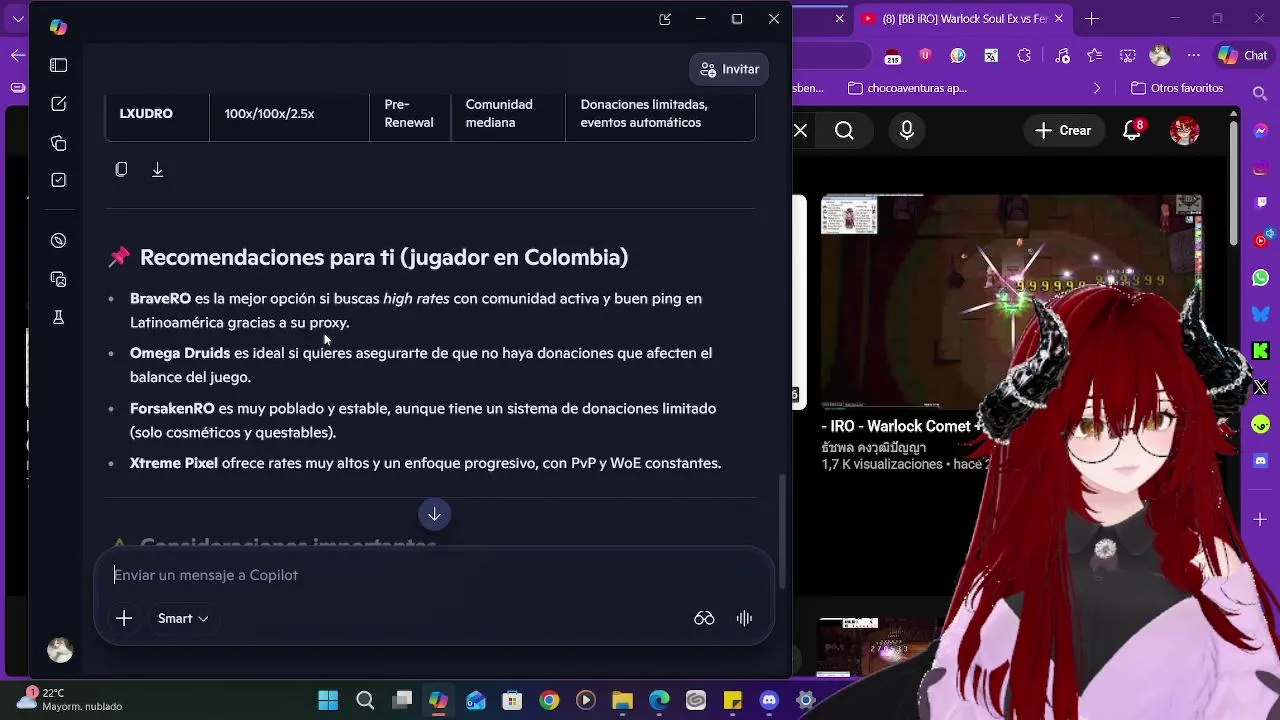Open the weather widget showing 22°C
1280x720 pixels.
pyautogui.click(x=70, y=699)
